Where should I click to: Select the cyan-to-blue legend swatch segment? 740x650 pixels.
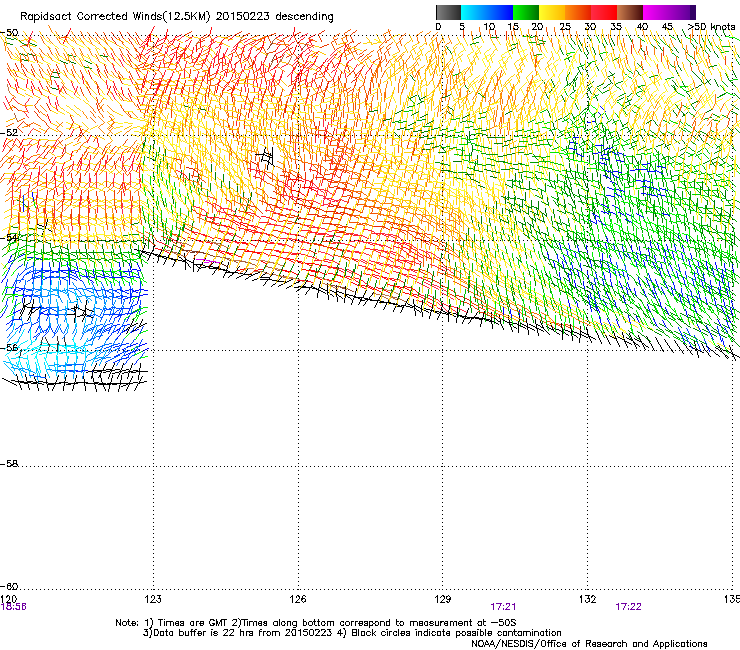click(487, 12)
